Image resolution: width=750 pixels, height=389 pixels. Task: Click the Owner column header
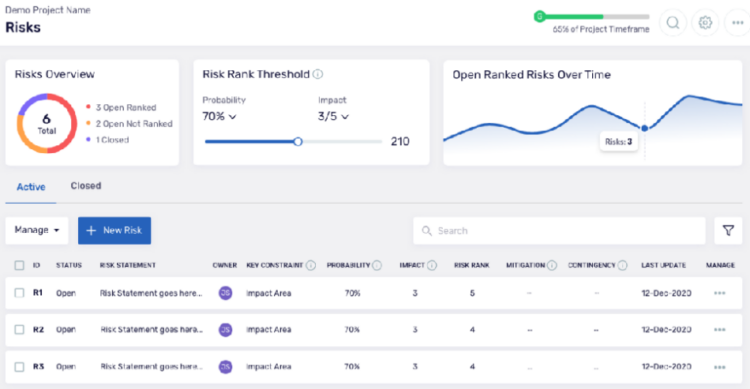pyautogui.click(x=225, y=265)
